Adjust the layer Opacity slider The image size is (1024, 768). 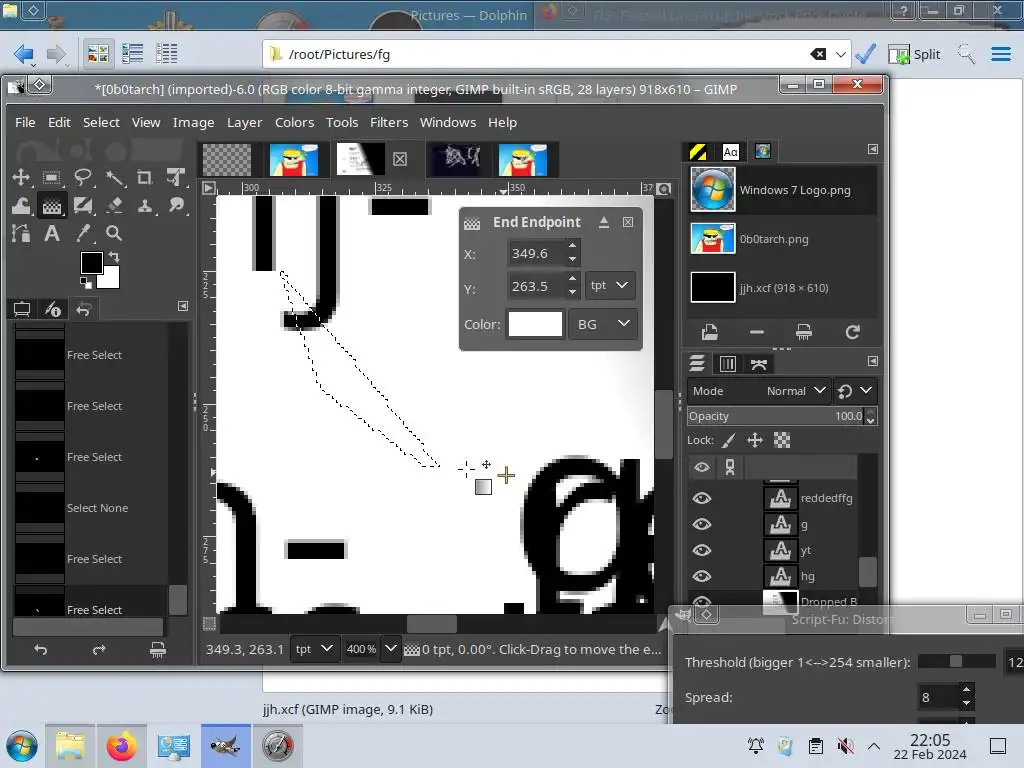(776, 416)
